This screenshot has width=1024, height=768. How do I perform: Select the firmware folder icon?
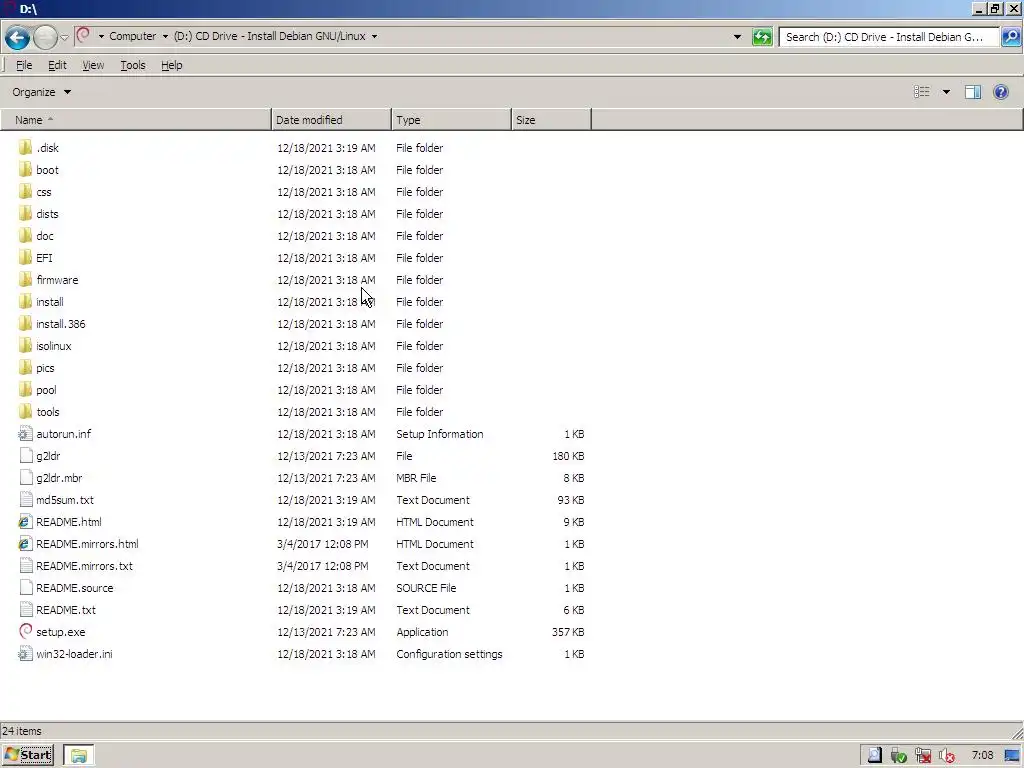click(25, 280)
